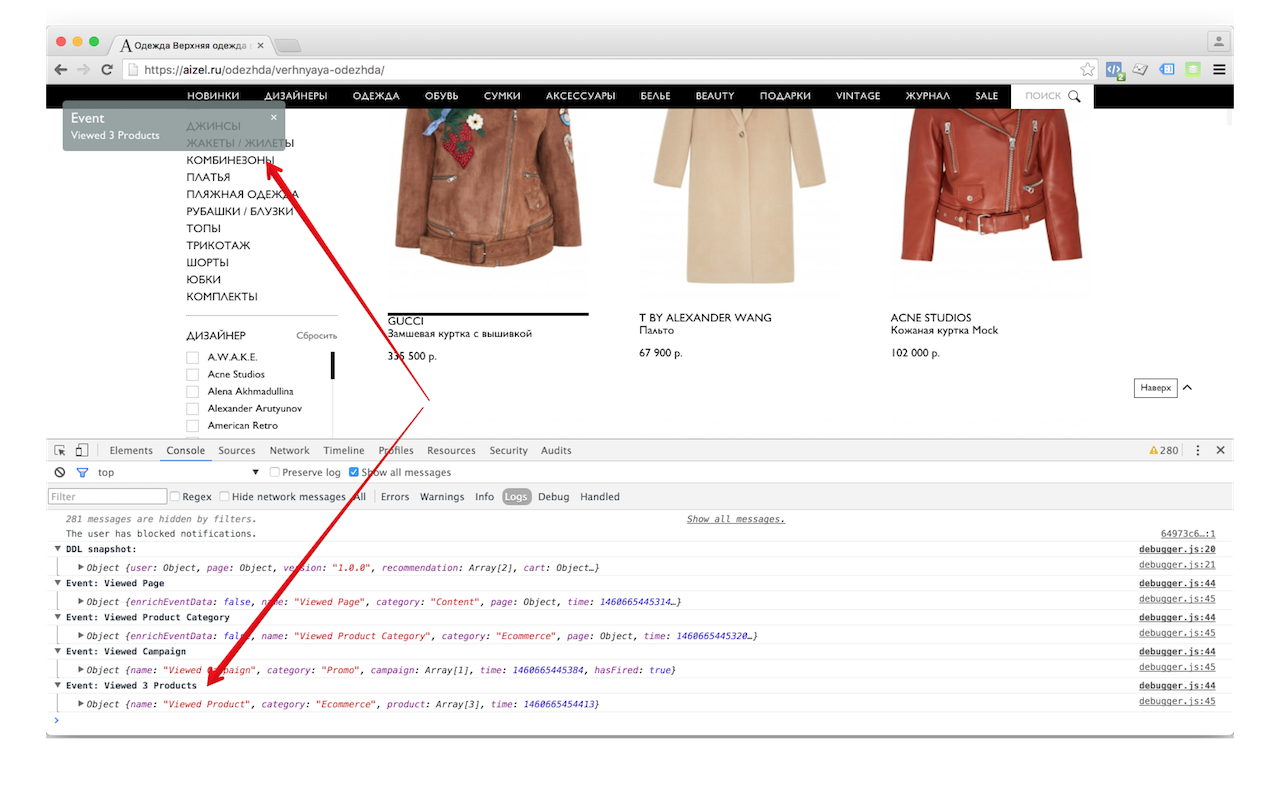The height and width of the screenshot is (800, 1280).
Task: Select the ПЛАТЬЯ category
Action: click(208, 178)
